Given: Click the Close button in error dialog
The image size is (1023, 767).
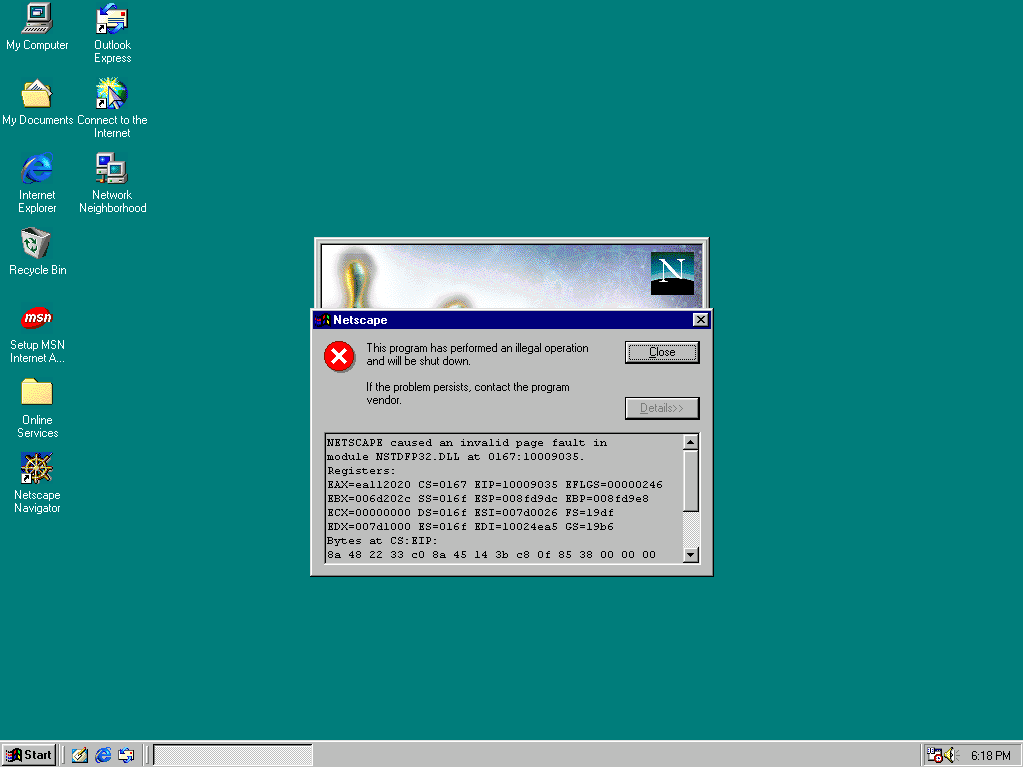Looking at the screenshot, I should pyautogui.click(x=662, y=352).
